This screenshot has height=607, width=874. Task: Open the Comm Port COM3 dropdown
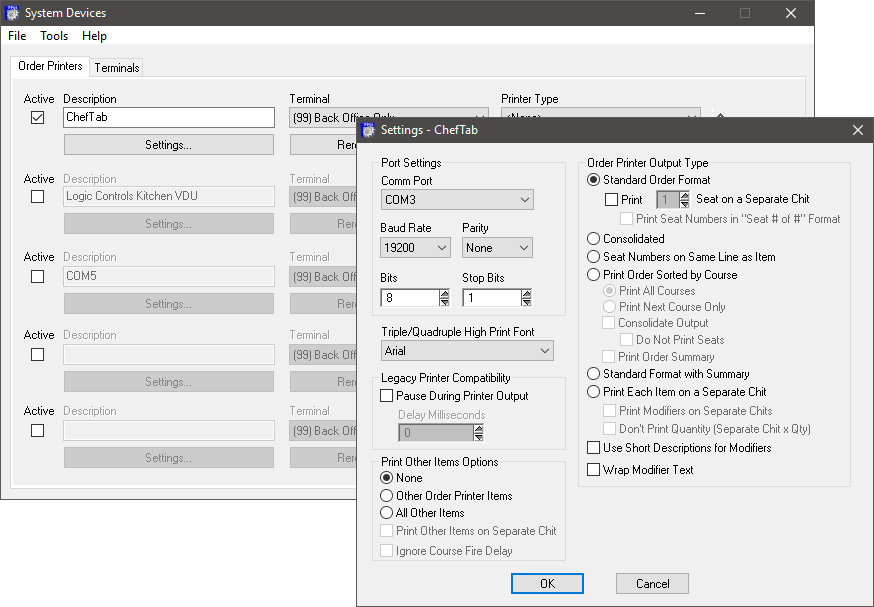point(457,200)
